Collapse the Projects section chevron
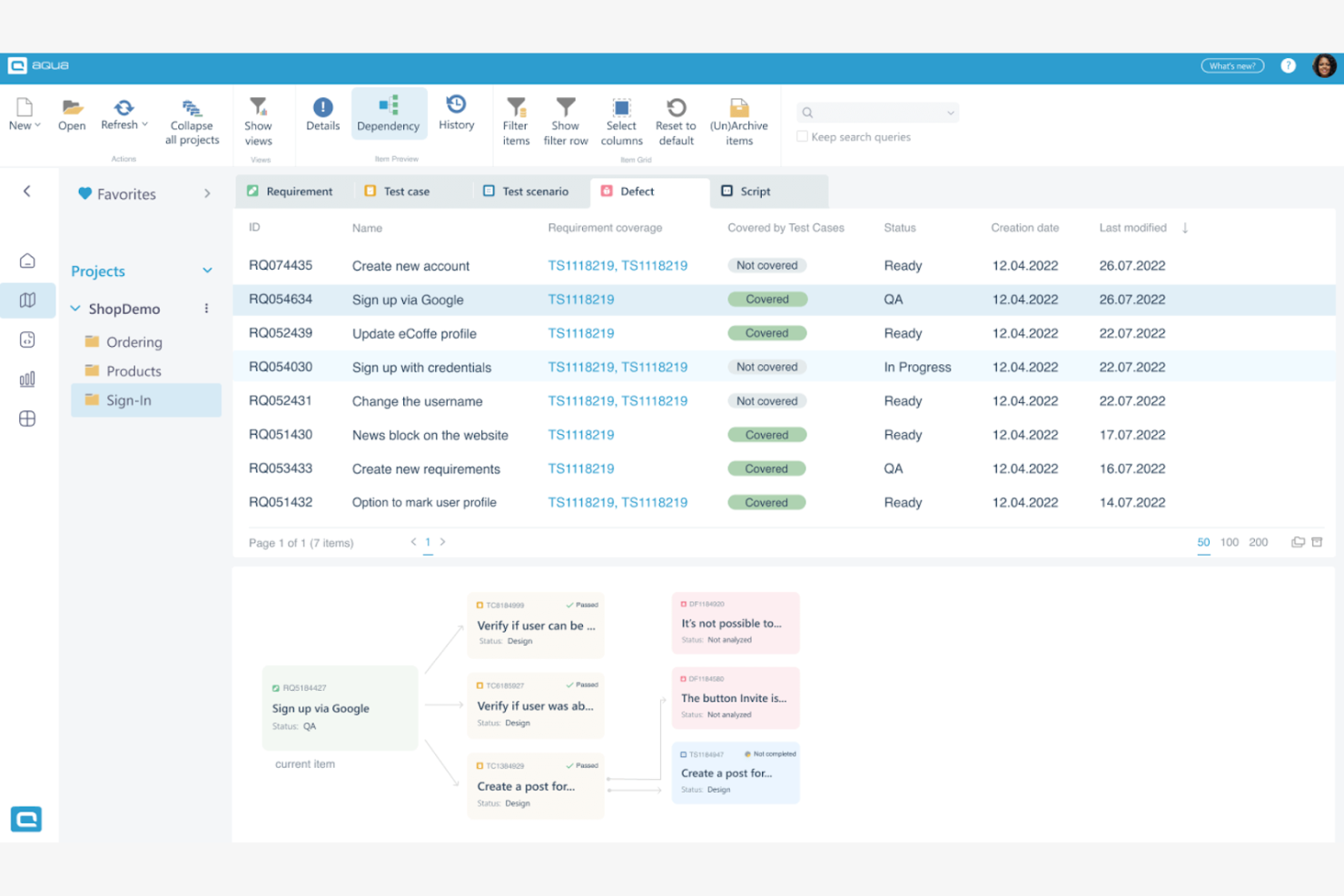 (207, 271)
